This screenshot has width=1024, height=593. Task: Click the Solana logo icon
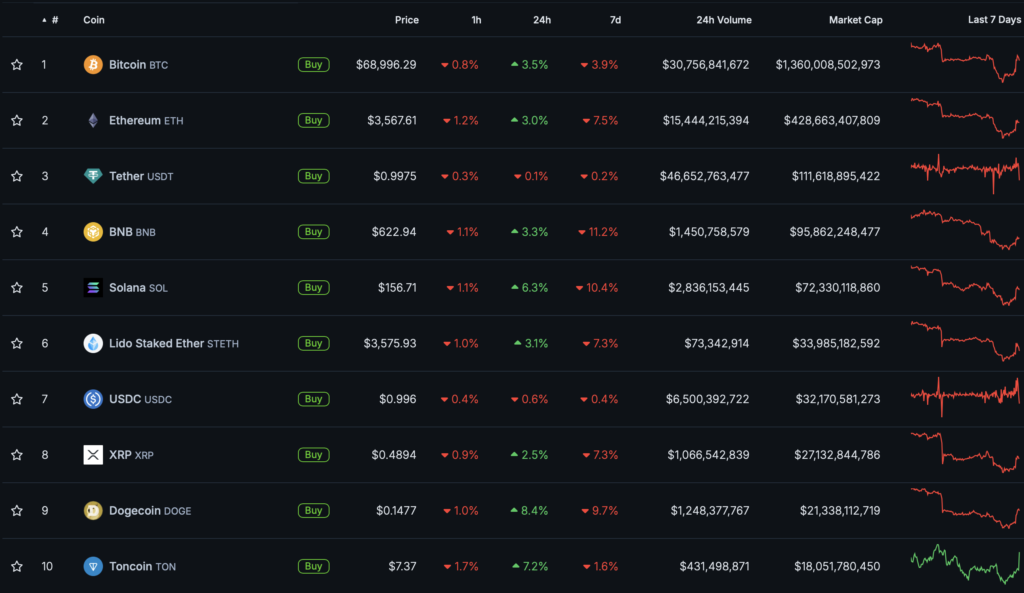coord(93,288)
